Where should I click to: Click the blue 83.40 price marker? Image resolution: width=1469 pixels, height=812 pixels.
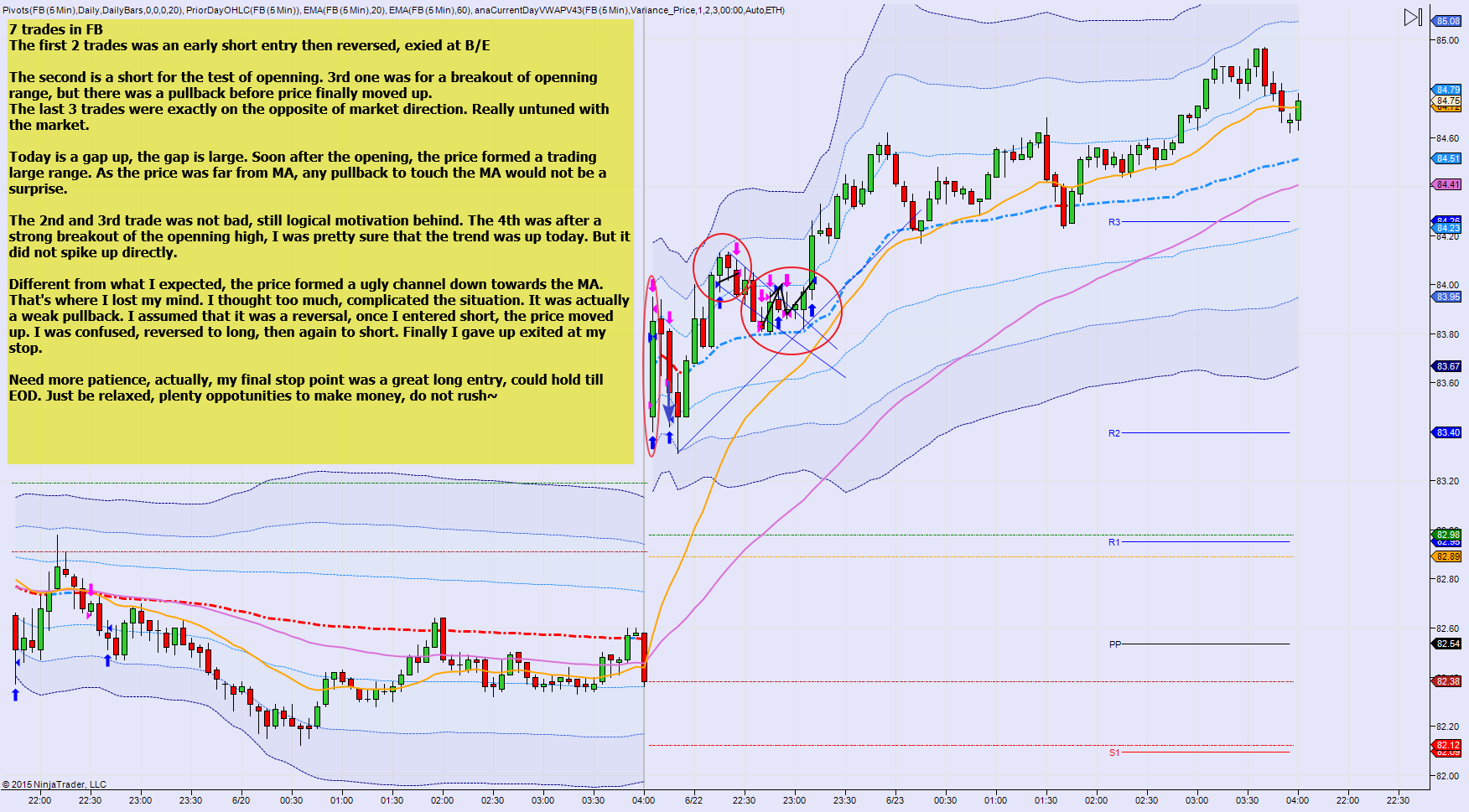(1447, 432)
